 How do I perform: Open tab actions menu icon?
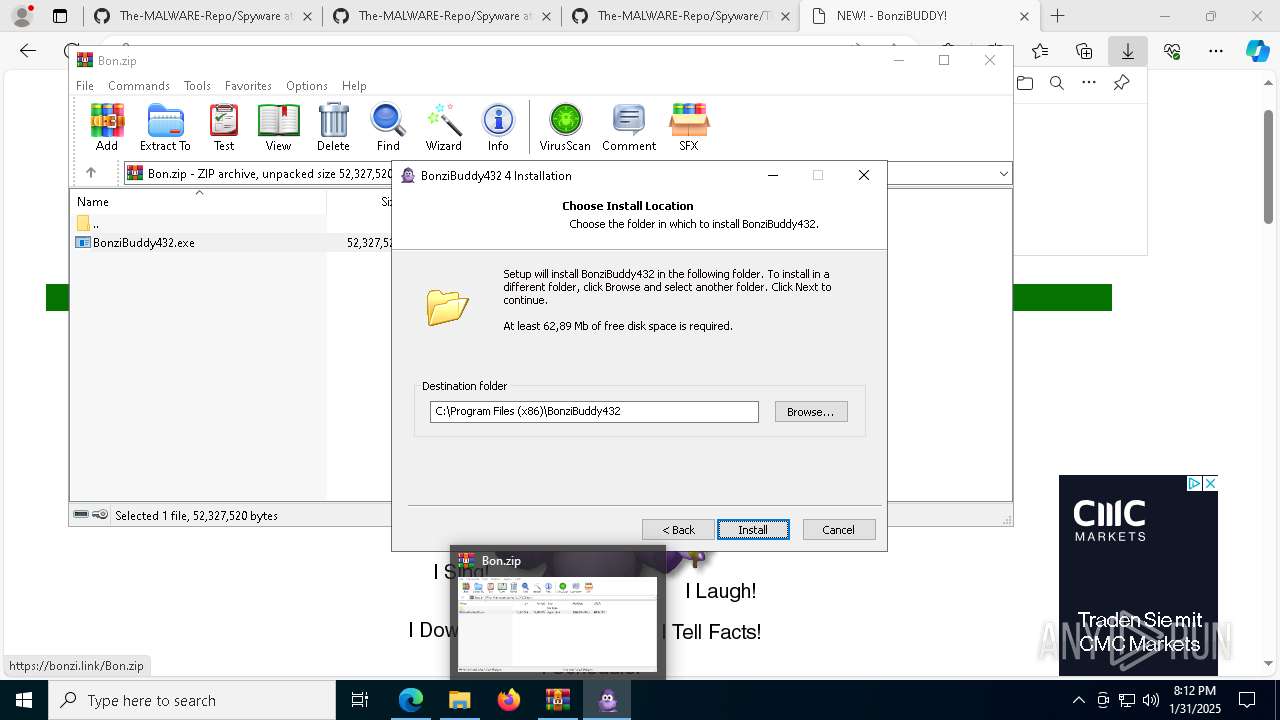[x=60, y=16]
